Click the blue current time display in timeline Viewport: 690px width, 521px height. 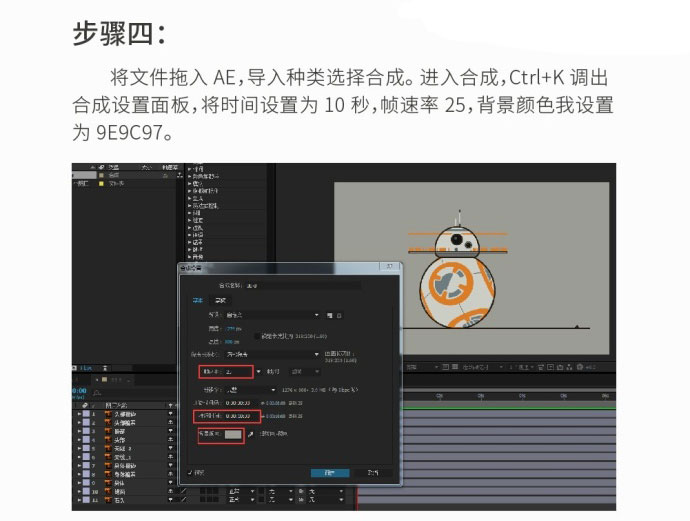tap(80, 391)
